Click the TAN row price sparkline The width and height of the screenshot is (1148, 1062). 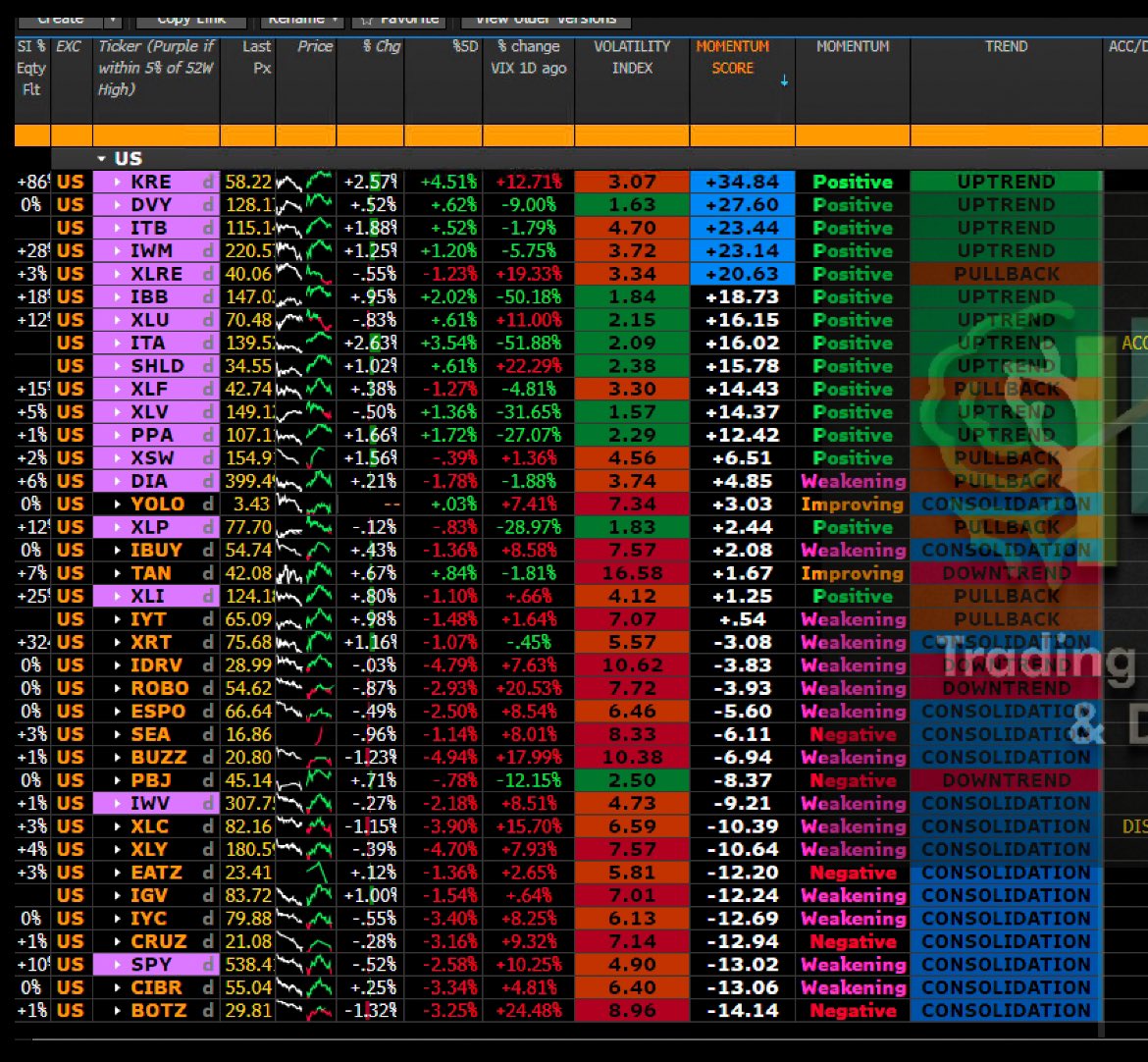click(305, 573)
